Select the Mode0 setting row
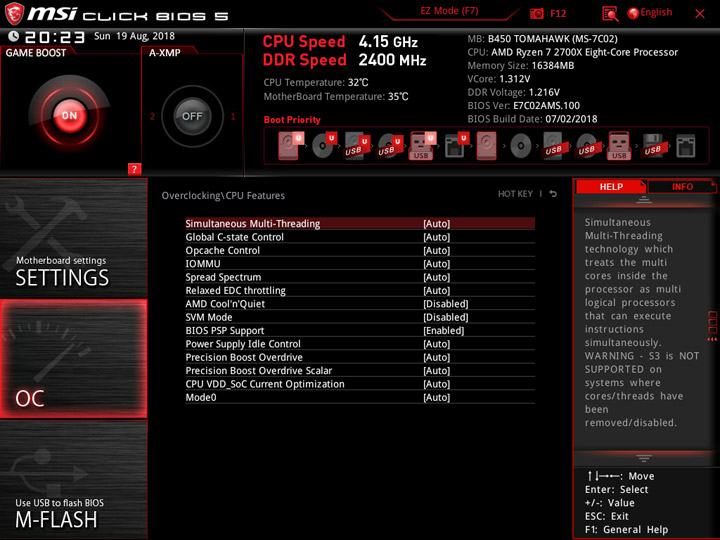 [x=360, y=397]
